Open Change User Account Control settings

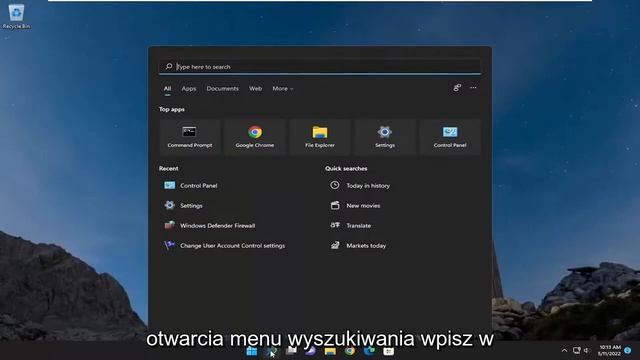click(224, 245)
